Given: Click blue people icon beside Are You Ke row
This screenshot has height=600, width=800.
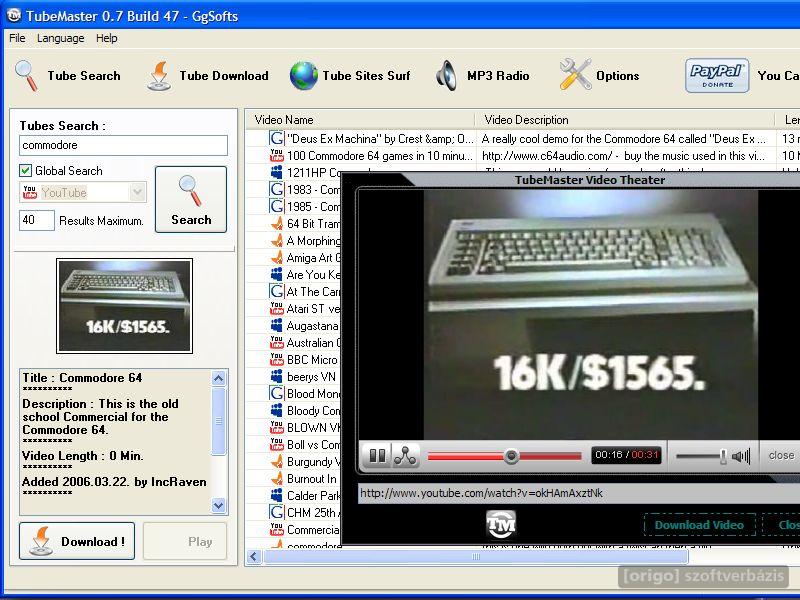Looking at the screenshot, I should tap(277, 274).
